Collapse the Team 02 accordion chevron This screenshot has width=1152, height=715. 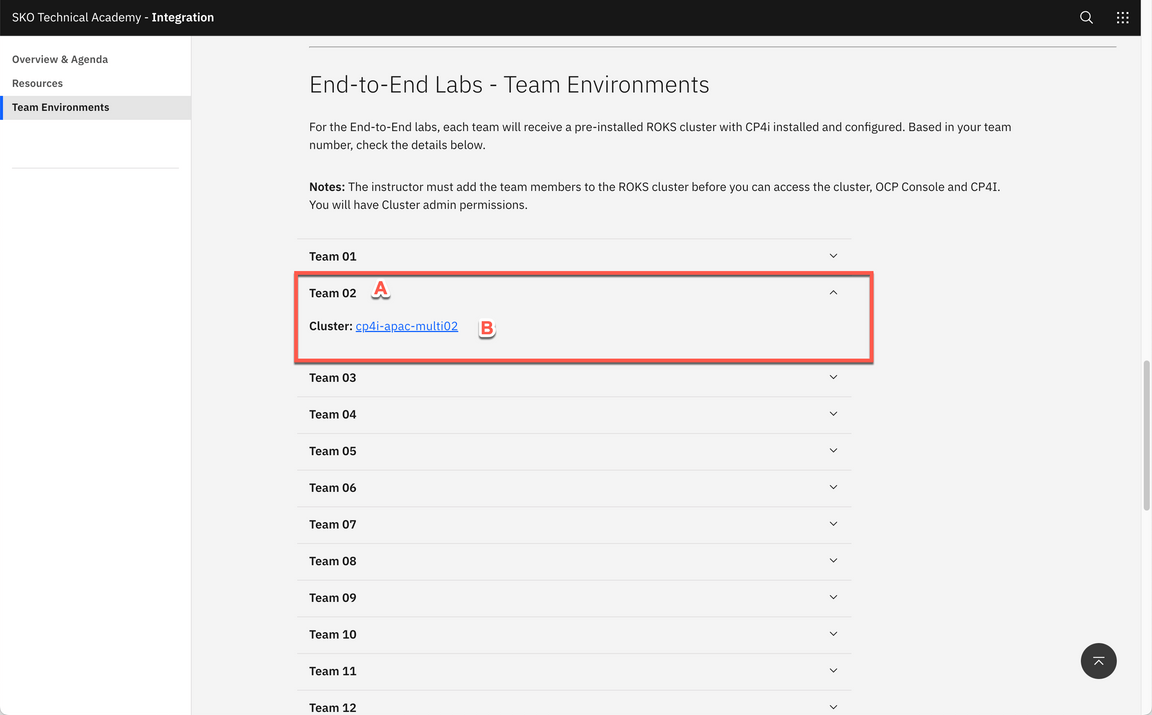pos(833,293)
